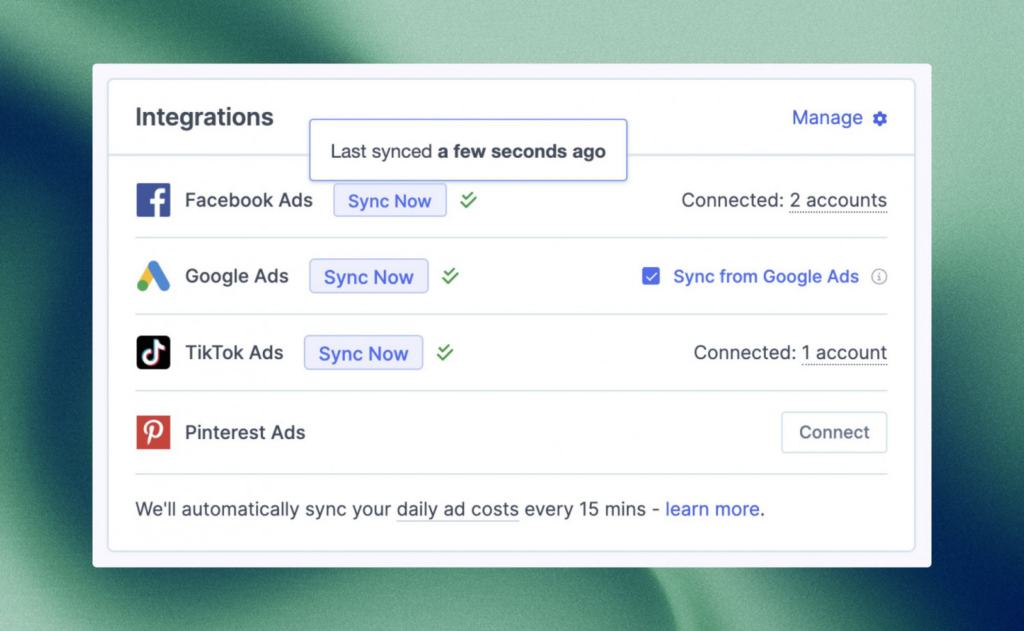
Task: Follow the learn more link
Action: click(x=712, y=509)
